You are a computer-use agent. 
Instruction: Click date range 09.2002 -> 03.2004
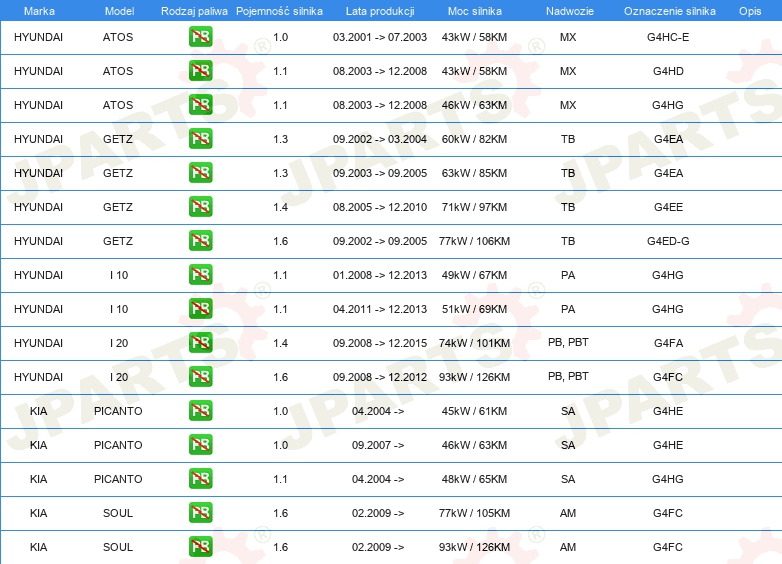[380, 139]
